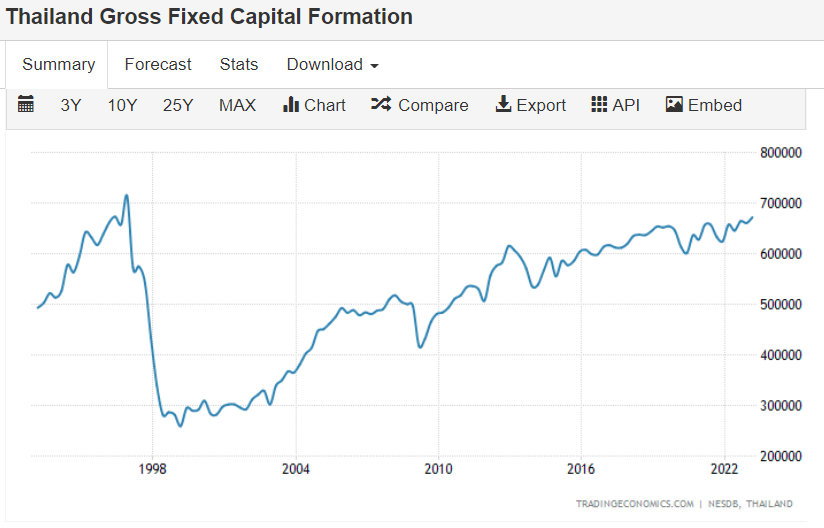This screenshot has width=824, height=528.
Task: Switch to the Summary tab
Action: point(58,65)
